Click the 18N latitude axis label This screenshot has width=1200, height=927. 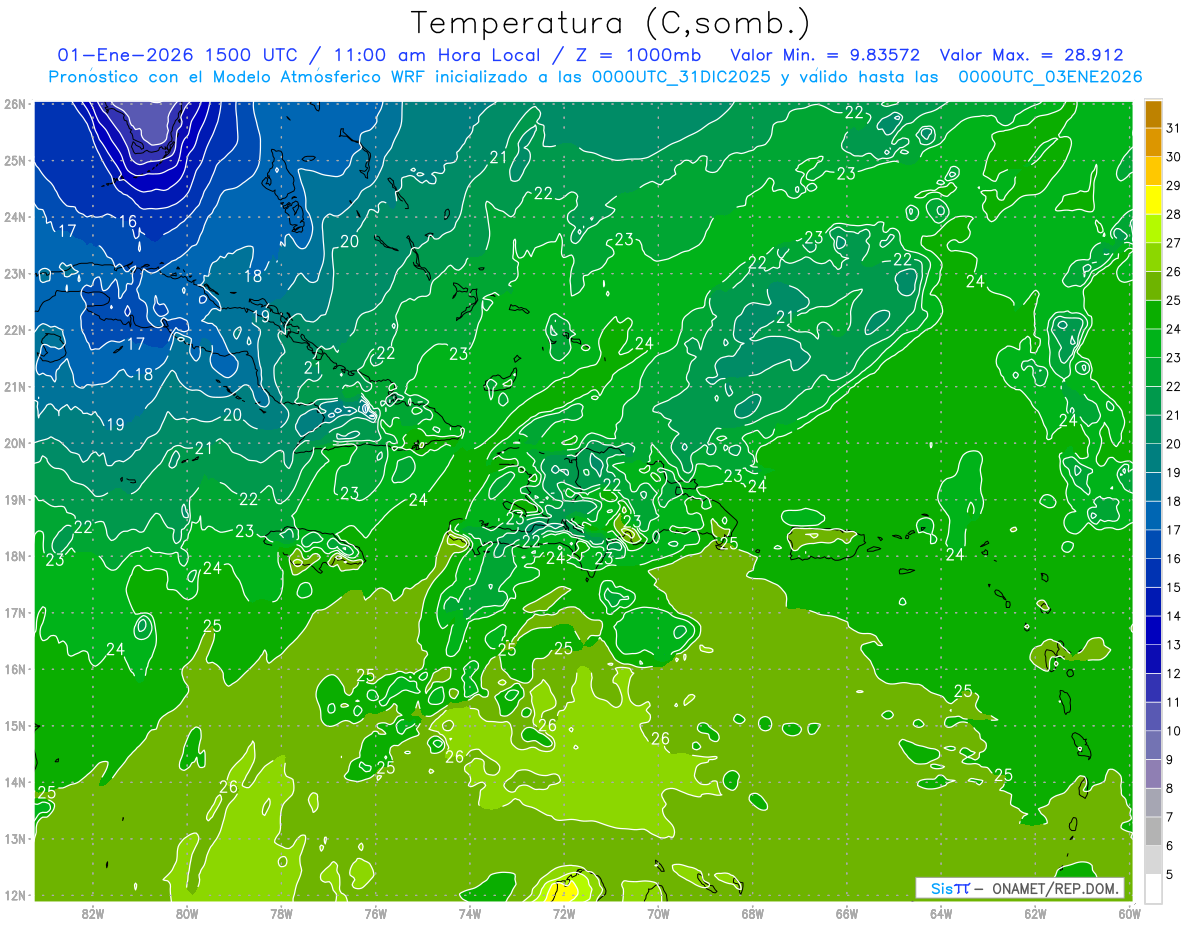(15, 556)
